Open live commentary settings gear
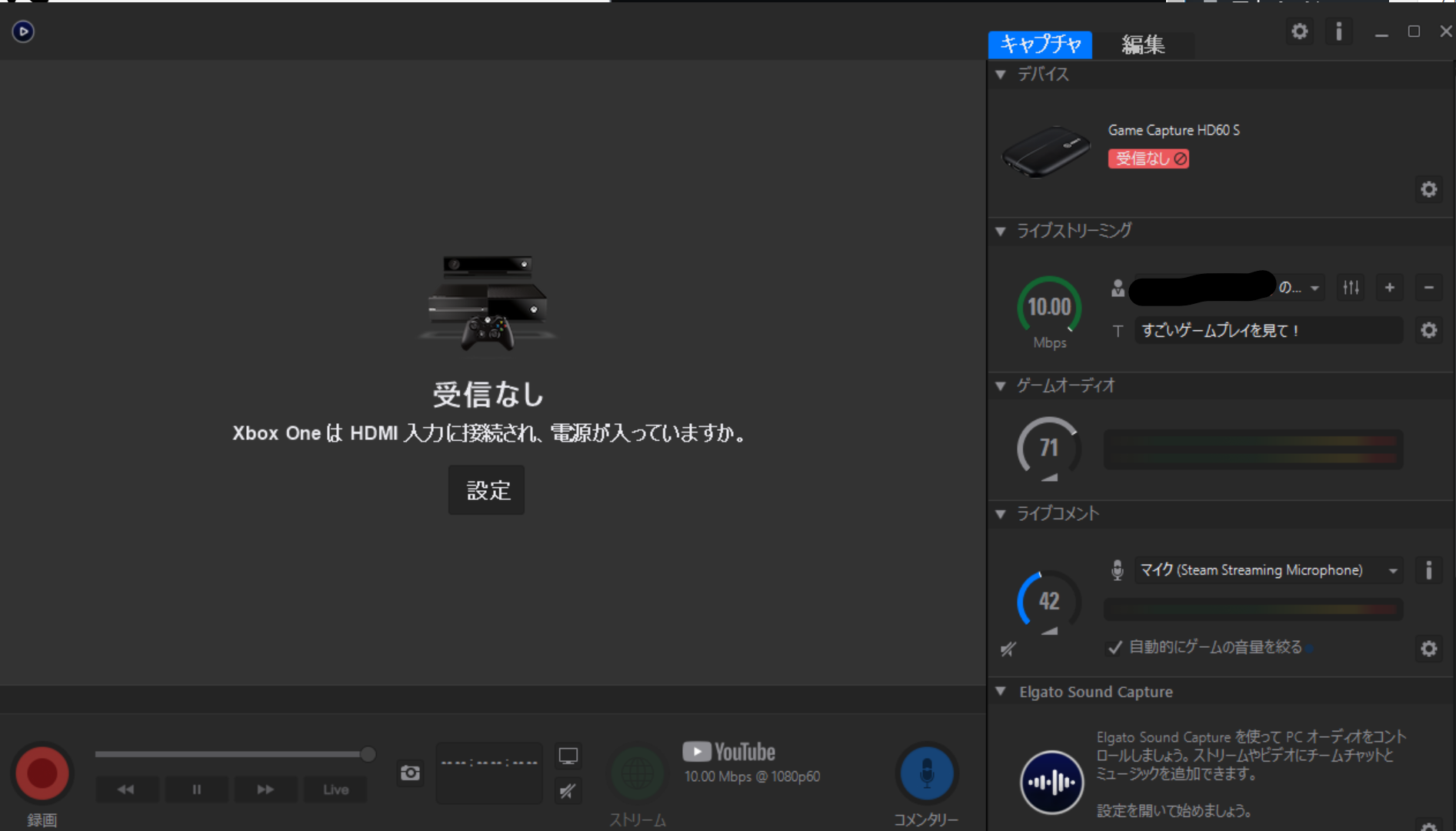 (x=1429, y=649)
